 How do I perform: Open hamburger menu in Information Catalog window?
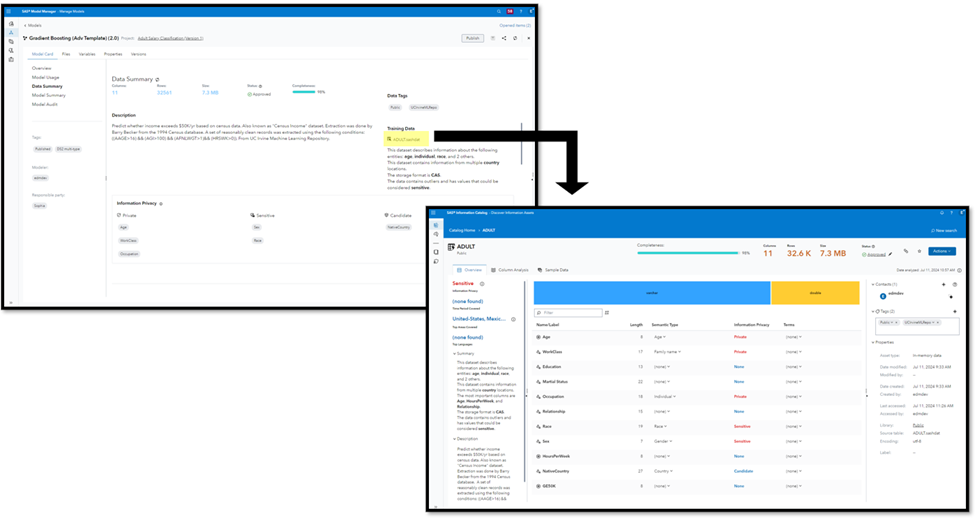click(x=433, y=213)
